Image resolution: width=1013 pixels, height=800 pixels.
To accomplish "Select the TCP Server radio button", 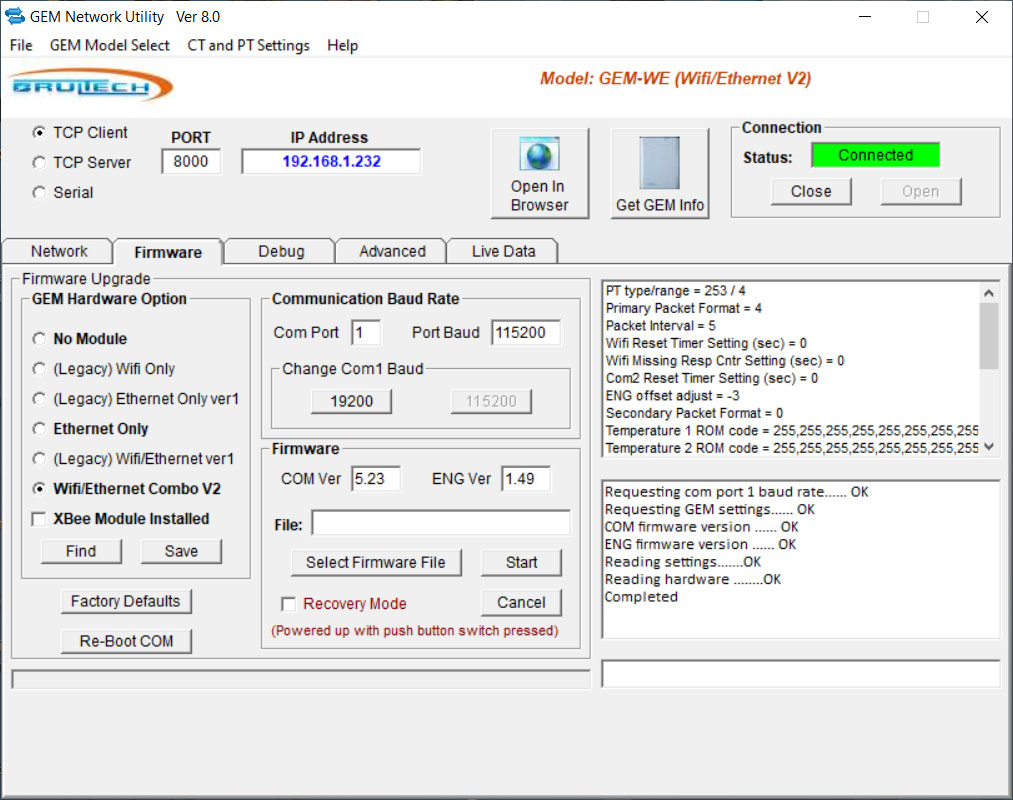I will pos(39,162).
